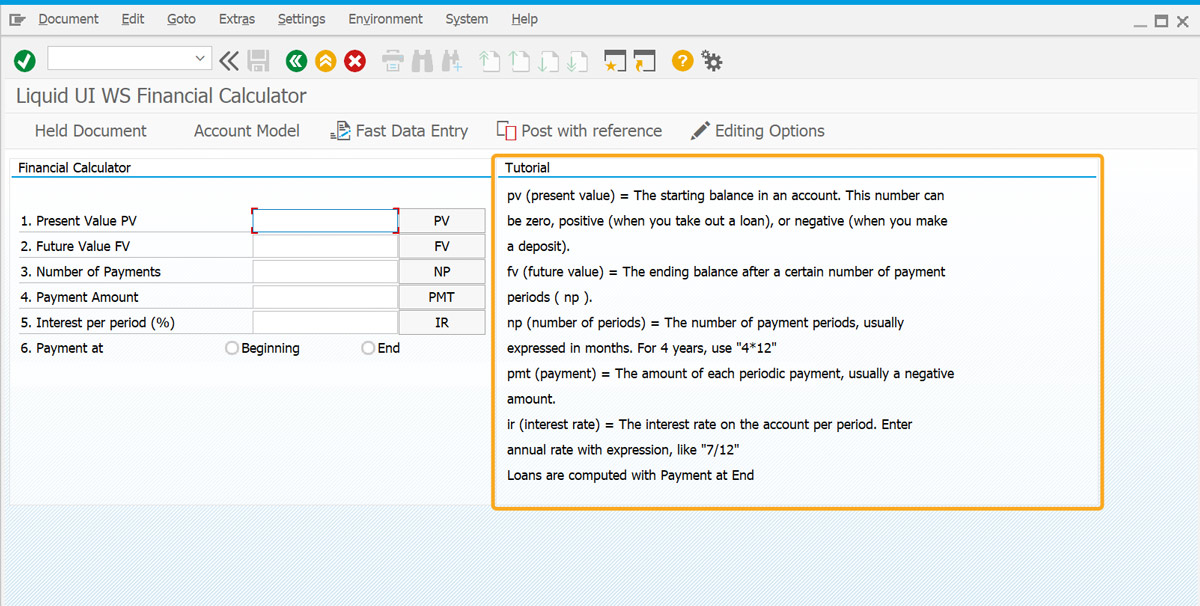Click the Save floppy disk icon
Image resolution: width=1200 pixels, height=606 pixels.
coord(258,61)
